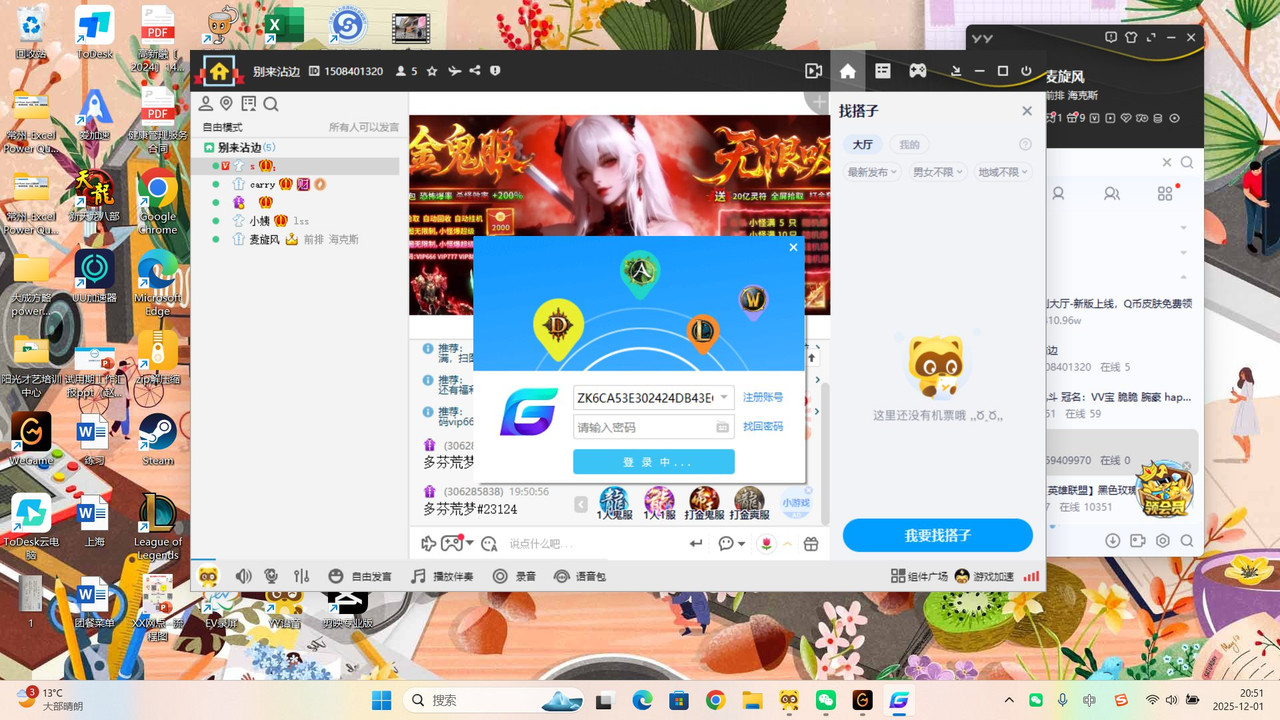Open the 自由发言 speaking mode selector
The height and width of the screenshot is (720, 1280).
(361, 576)
